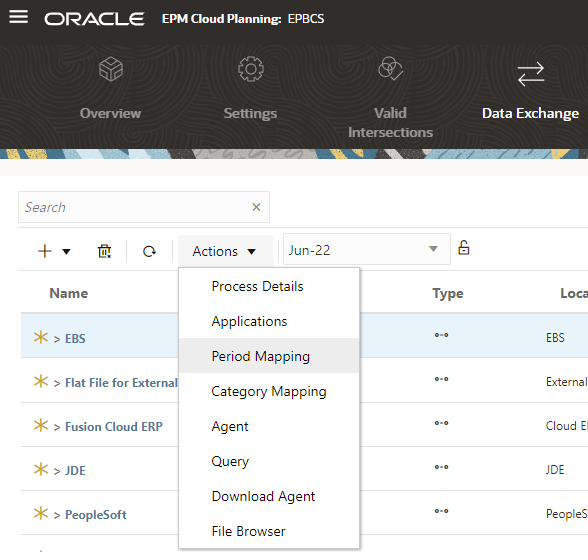Click the type icon in JDE row
588x560 pixels.
tap(441, 467)
